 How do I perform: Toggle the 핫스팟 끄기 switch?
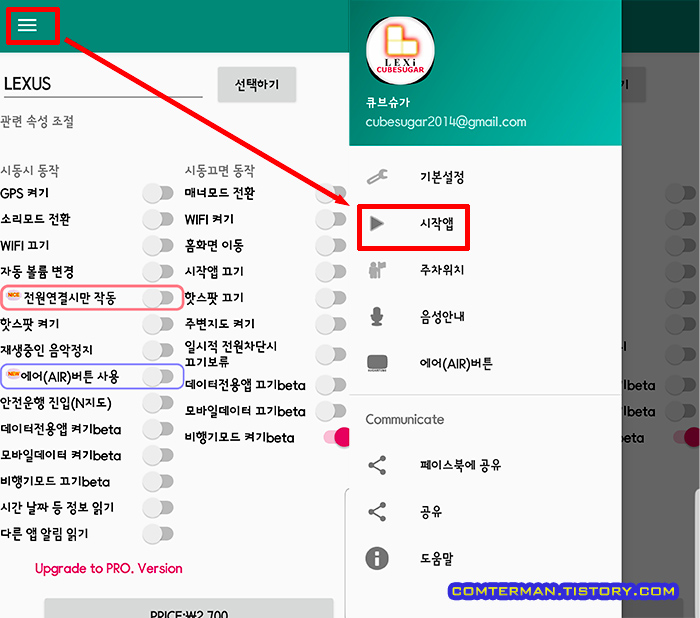point(331,298)
